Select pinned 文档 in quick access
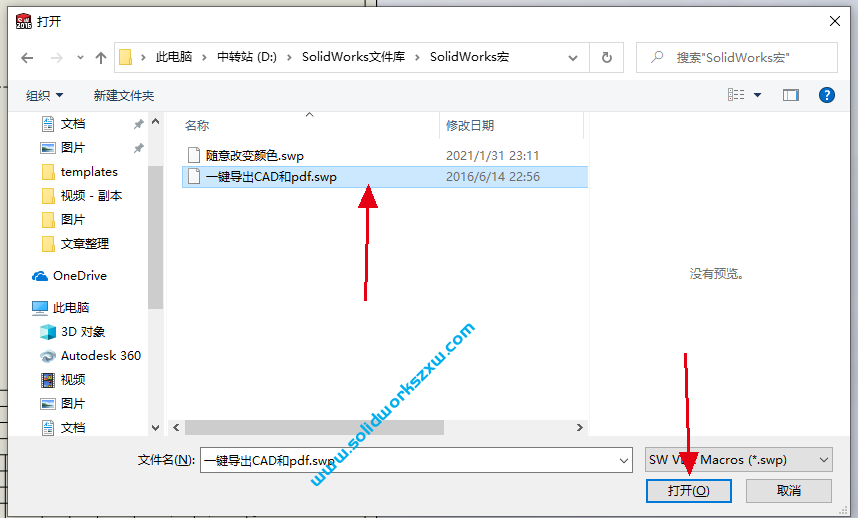This screenshot has height=518, width=858. (x=73, y=124)
